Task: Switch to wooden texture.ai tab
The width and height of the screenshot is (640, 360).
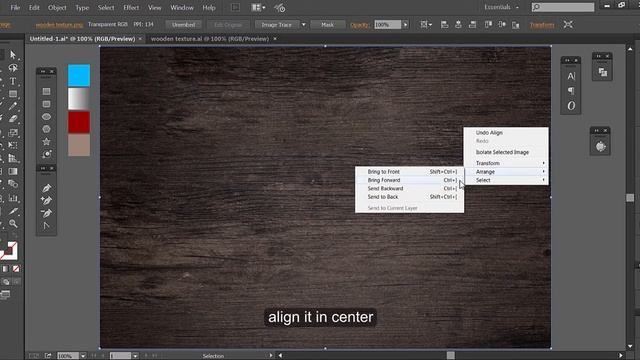Action: pyautogui.click(x=210, y=39)
